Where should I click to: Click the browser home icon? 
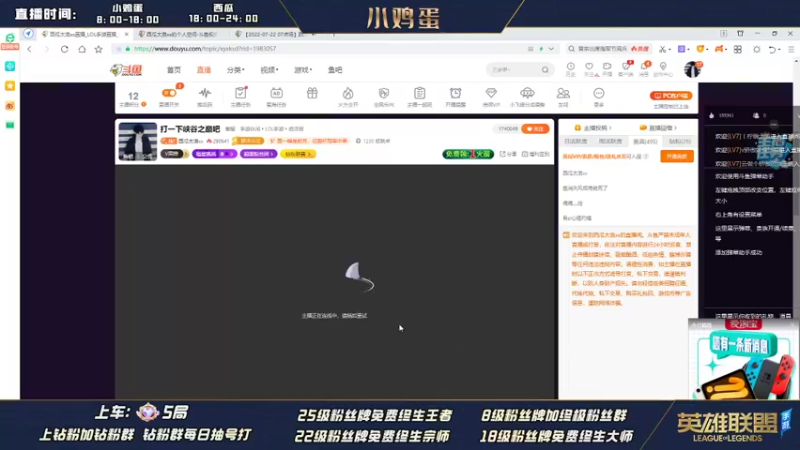tap(82, 49)
